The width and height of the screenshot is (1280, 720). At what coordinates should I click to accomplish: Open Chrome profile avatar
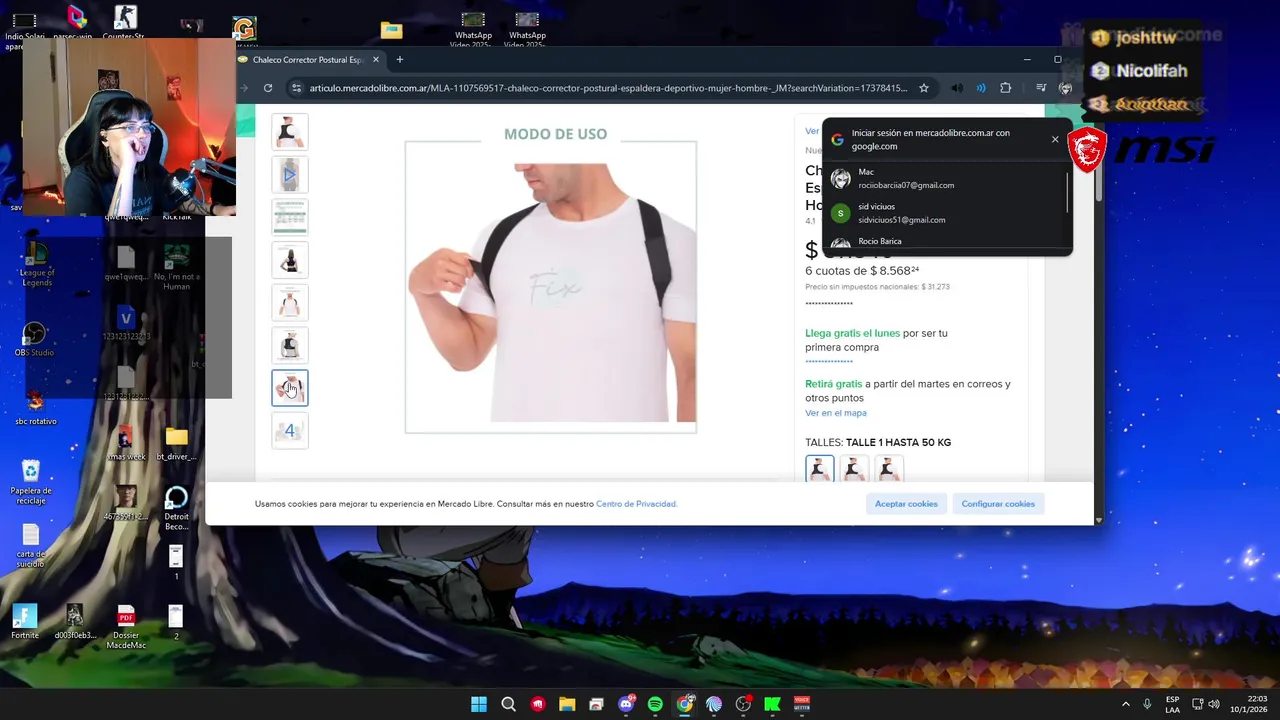pyautogui.click(x=1065, y=88)
